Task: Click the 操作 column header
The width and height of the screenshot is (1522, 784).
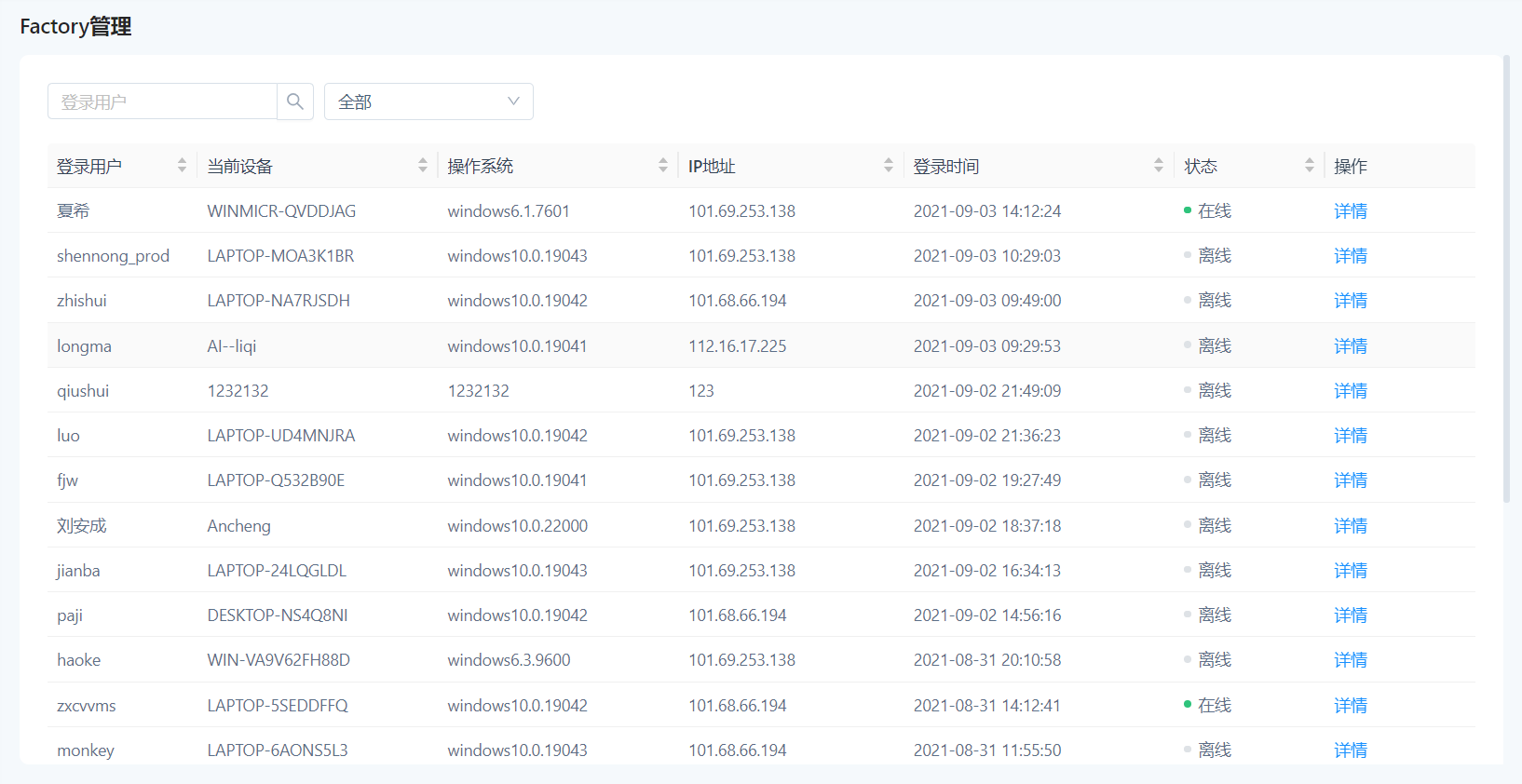Action: click(1351, 167)
